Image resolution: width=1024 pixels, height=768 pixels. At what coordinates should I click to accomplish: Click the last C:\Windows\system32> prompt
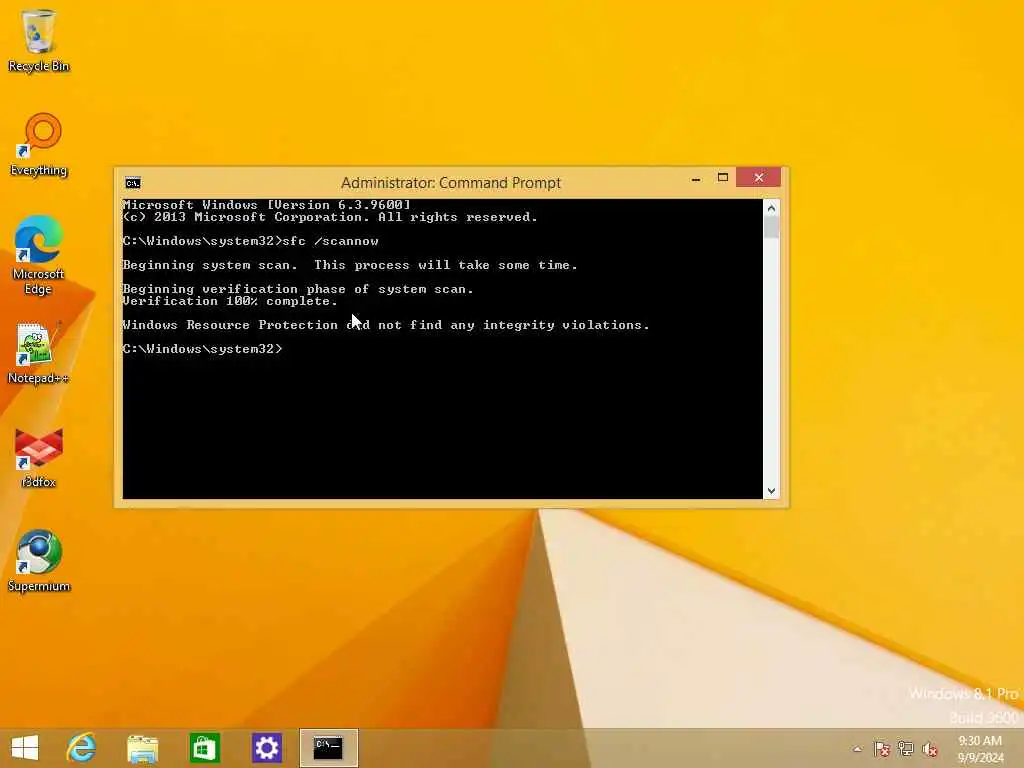point(202,349)
